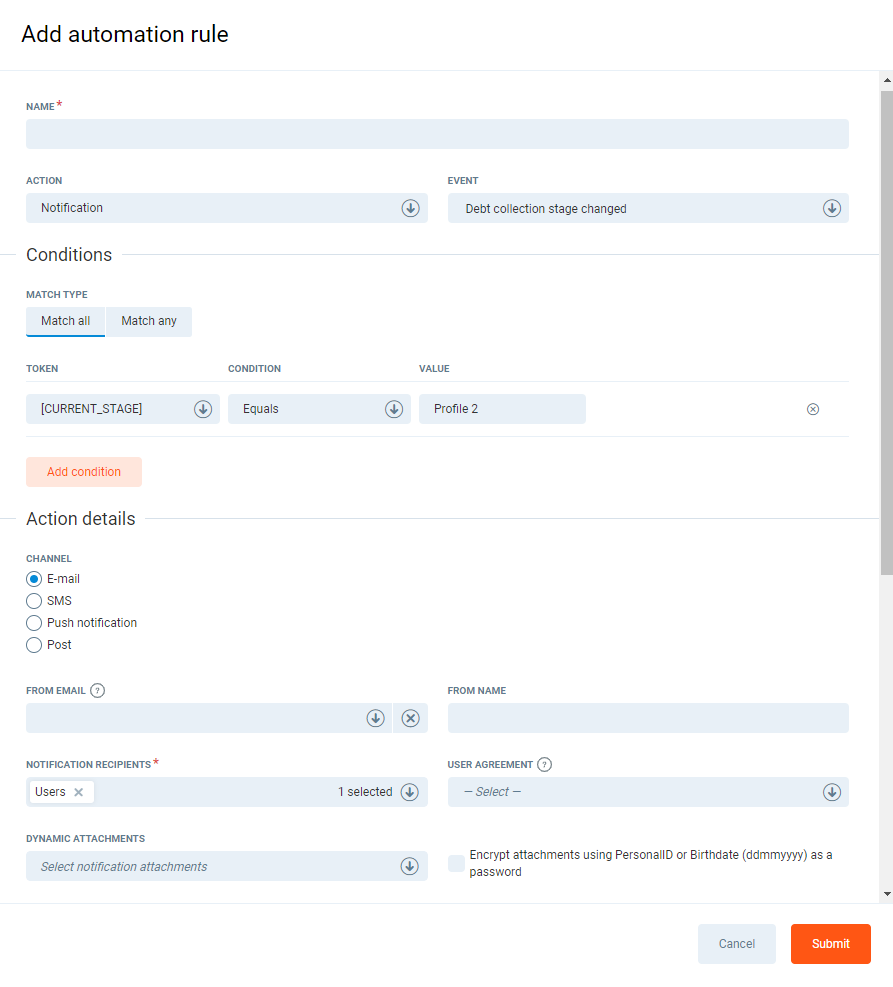Viewport: 893px width, 987px height.
Task: Choose Push notification channel
Action: point(34,623)
